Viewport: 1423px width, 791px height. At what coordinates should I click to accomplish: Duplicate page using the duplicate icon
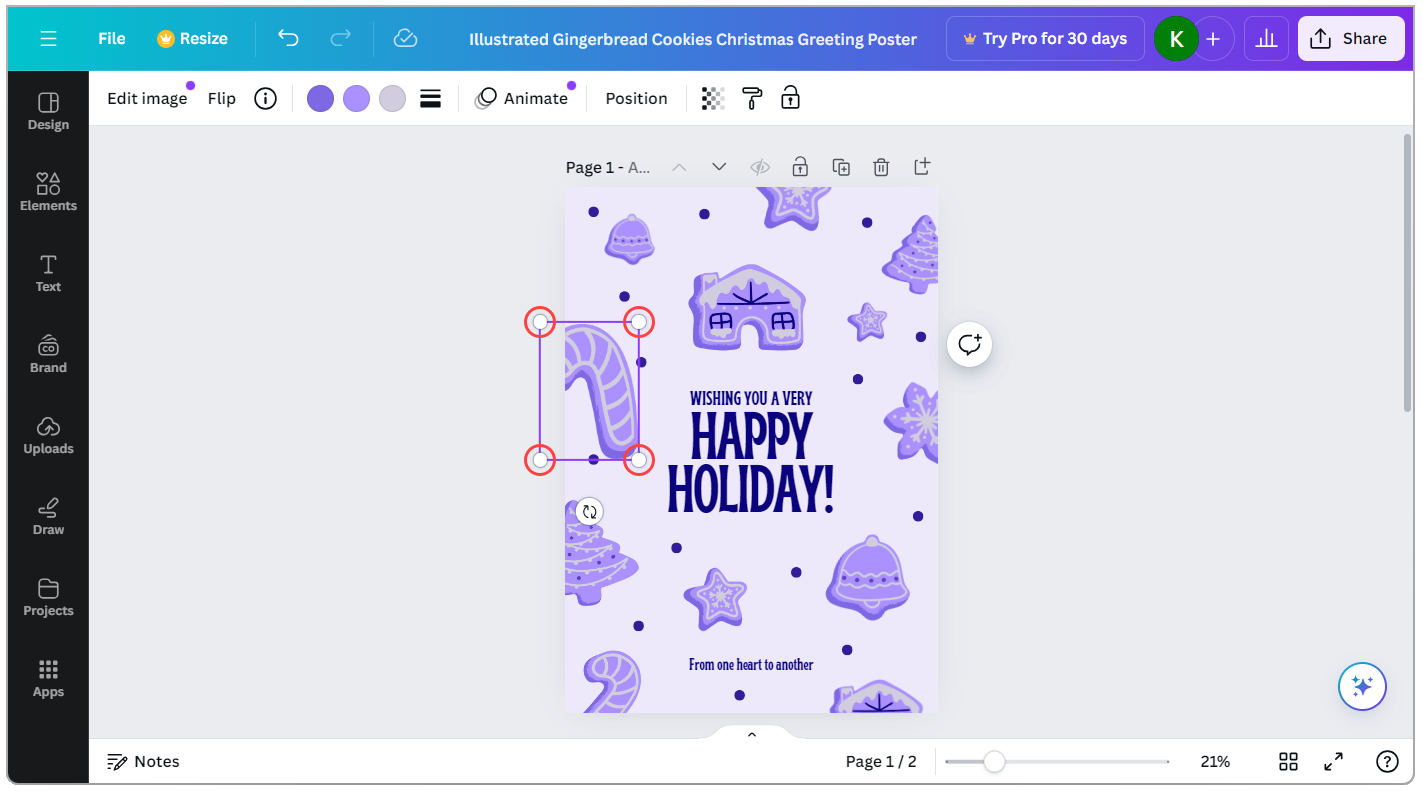(x=841, y=167)
